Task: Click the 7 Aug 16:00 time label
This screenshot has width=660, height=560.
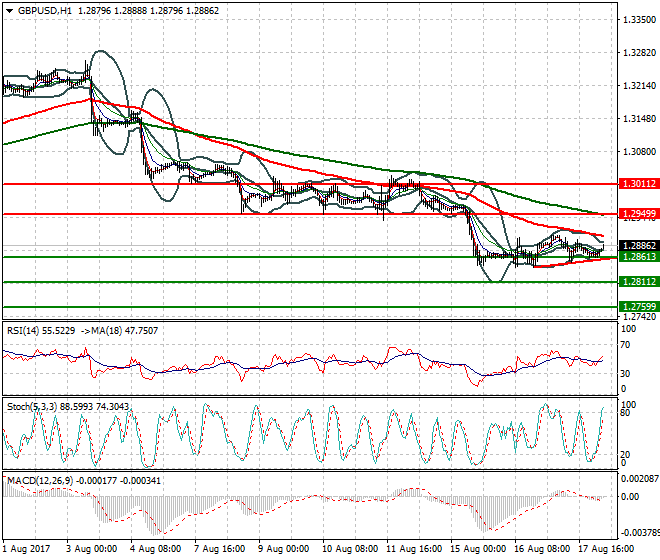Action: coord(219,549)
